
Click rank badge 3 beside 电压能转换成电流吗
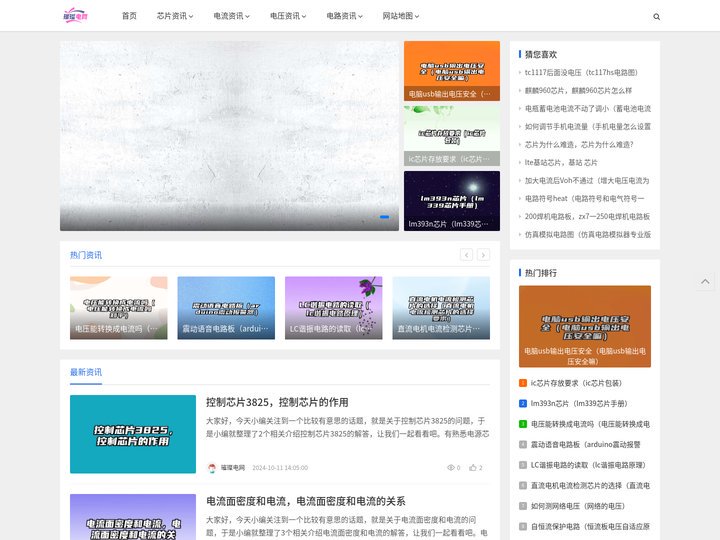click(523, 424)
